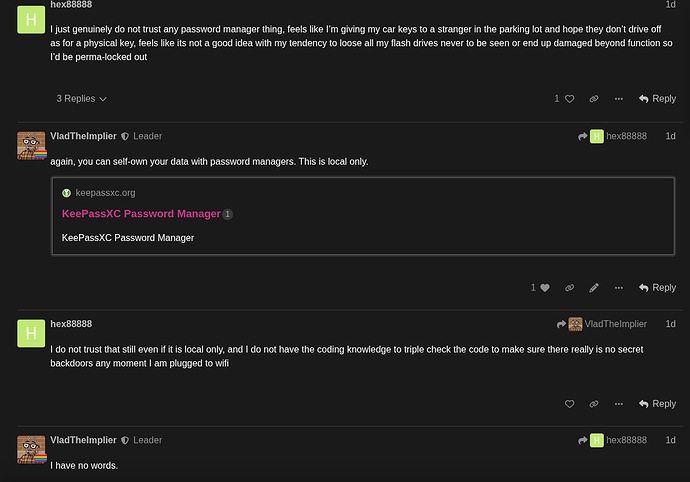Open ellipsis menu on the backdoors post
Image resolution: width=690 pixels, height=482 pixels.
(618, 404)
